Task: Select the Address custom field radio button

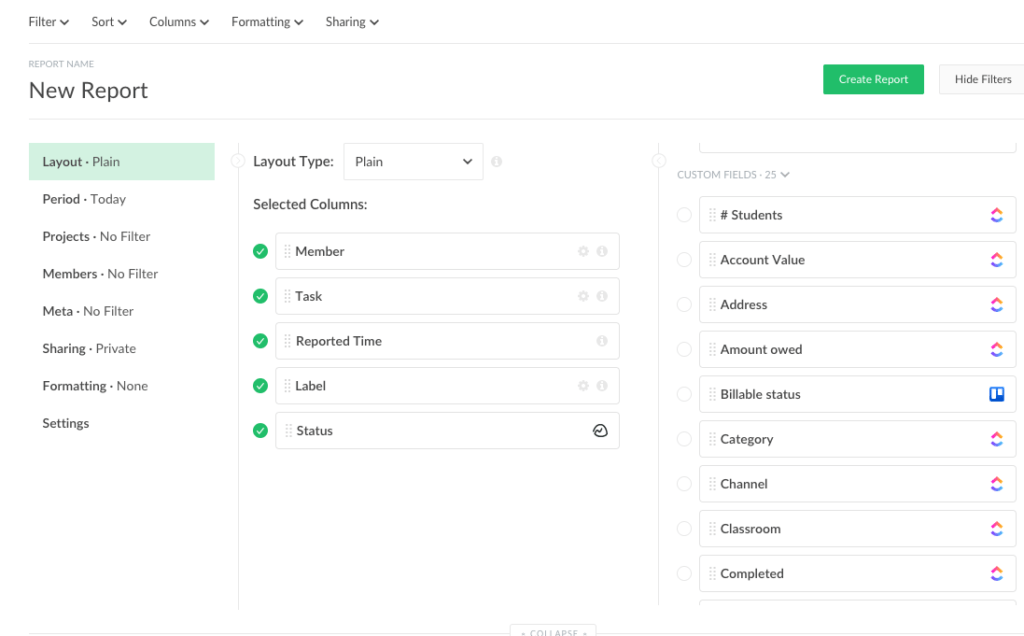Action: click(684, 304)
